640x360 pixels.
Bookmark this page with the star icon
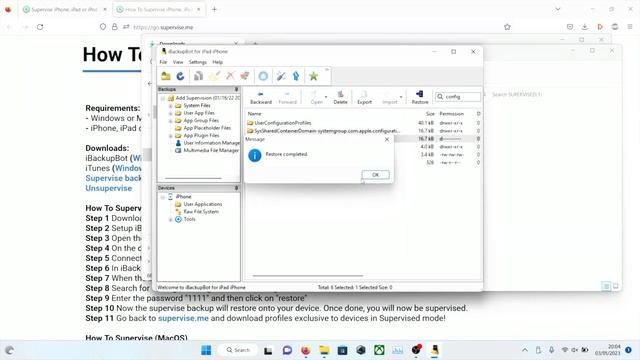[507, 27]
